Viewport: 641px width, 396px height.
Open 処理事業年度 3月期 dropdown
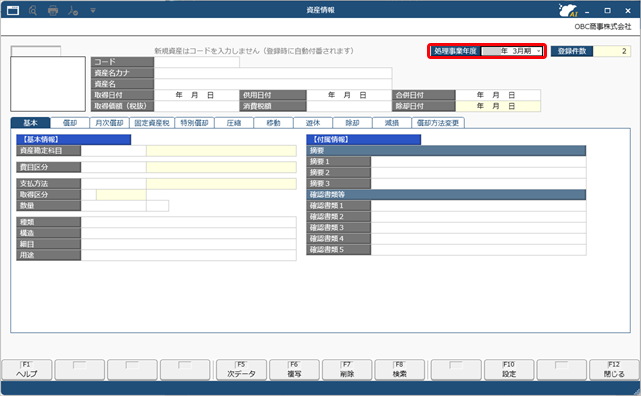[512, 51]
